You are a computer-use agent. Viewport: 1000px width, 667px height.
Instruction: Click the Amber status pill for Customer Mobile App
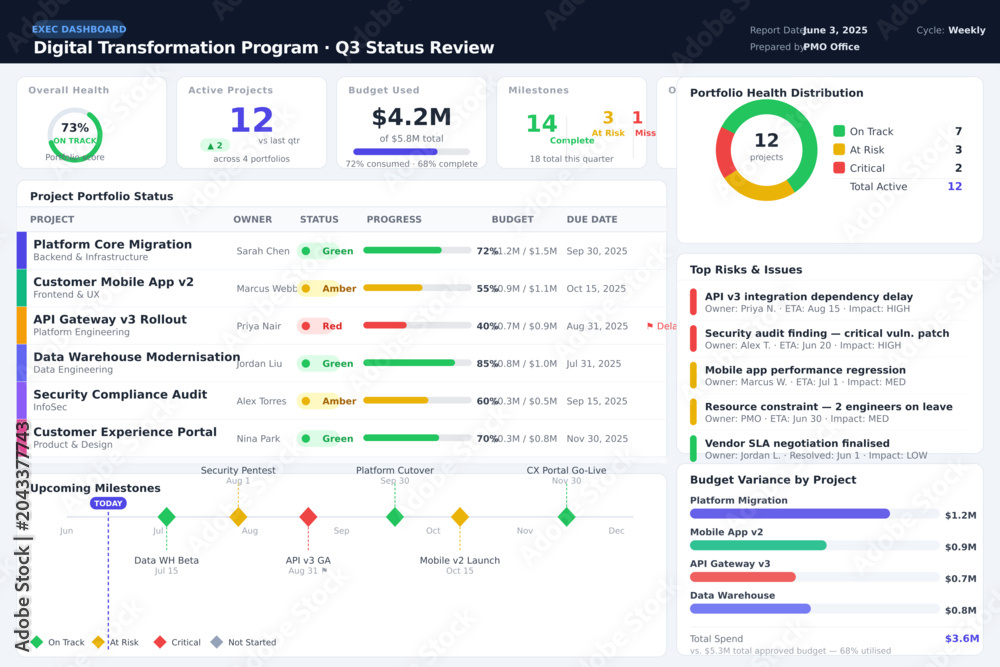coord(328,288)
